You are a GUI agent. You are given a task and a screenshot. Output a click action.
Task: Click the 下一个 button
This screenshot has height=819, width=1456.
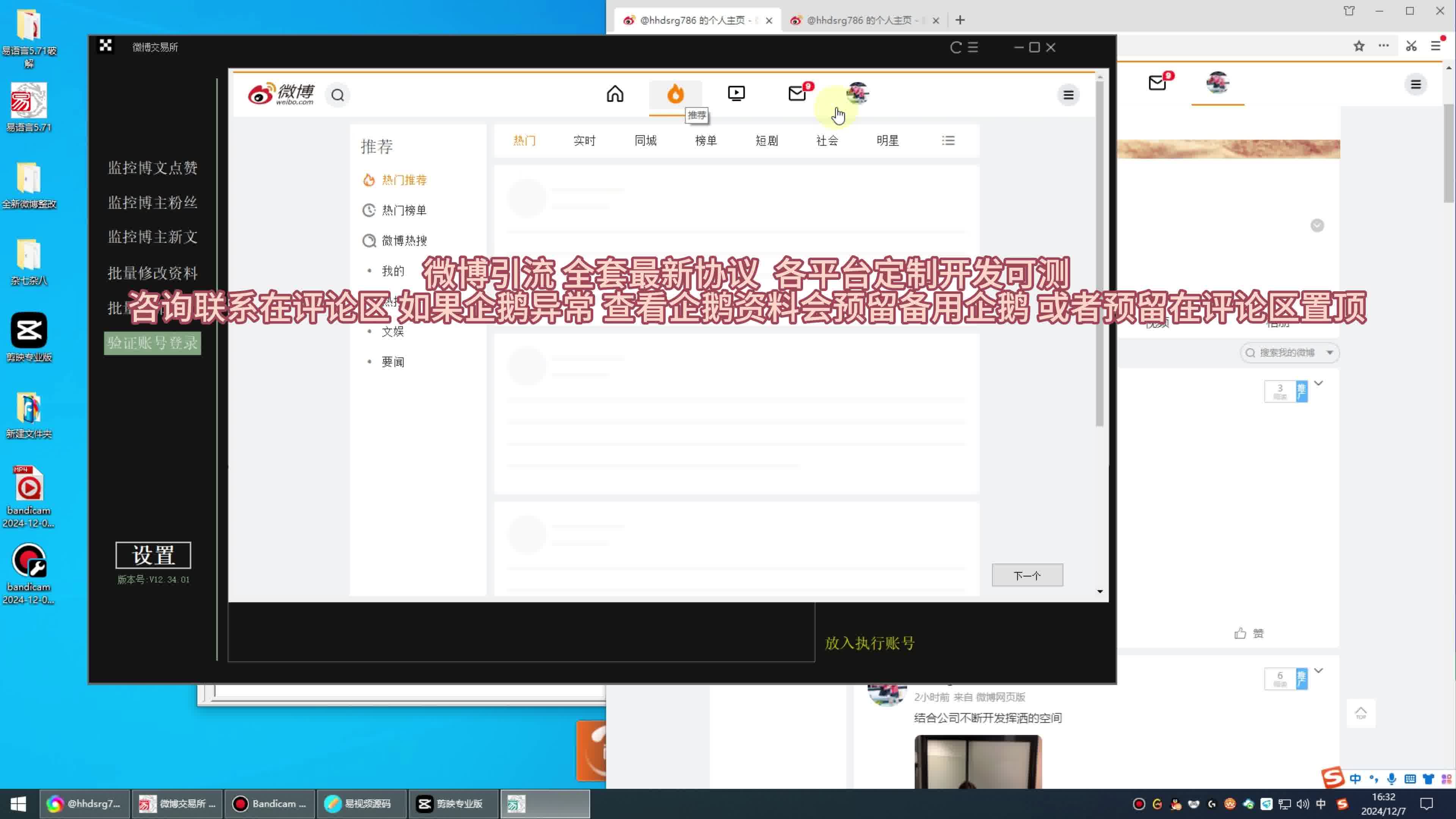(x=1027, y=576)
